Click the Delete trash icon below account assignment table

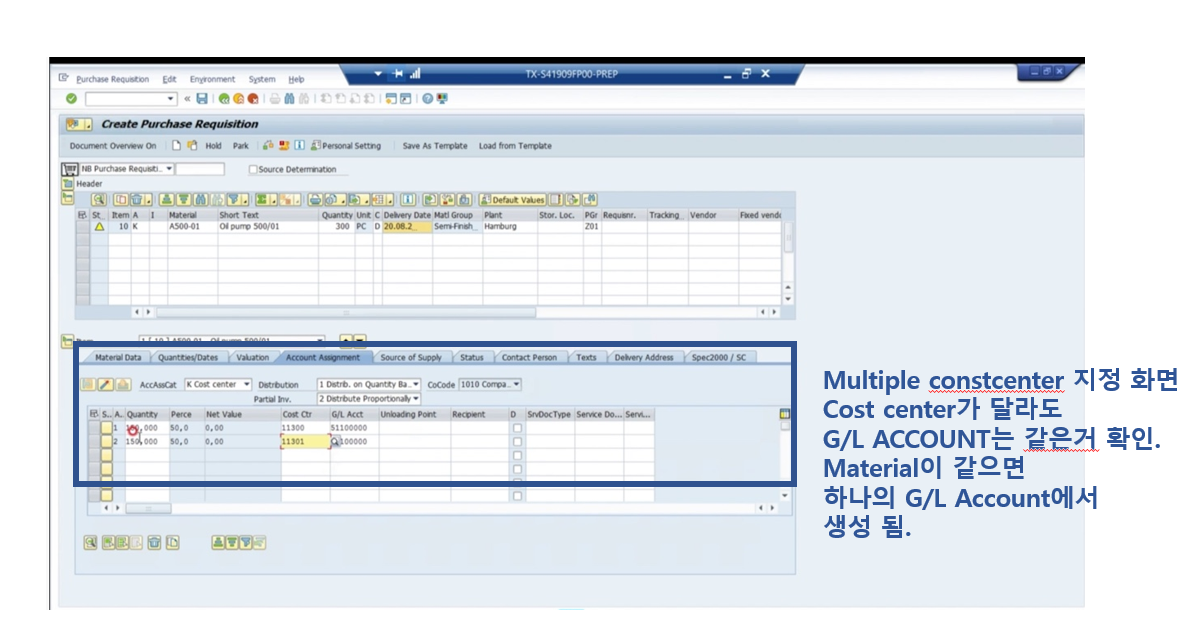click(x=154, y=543)
